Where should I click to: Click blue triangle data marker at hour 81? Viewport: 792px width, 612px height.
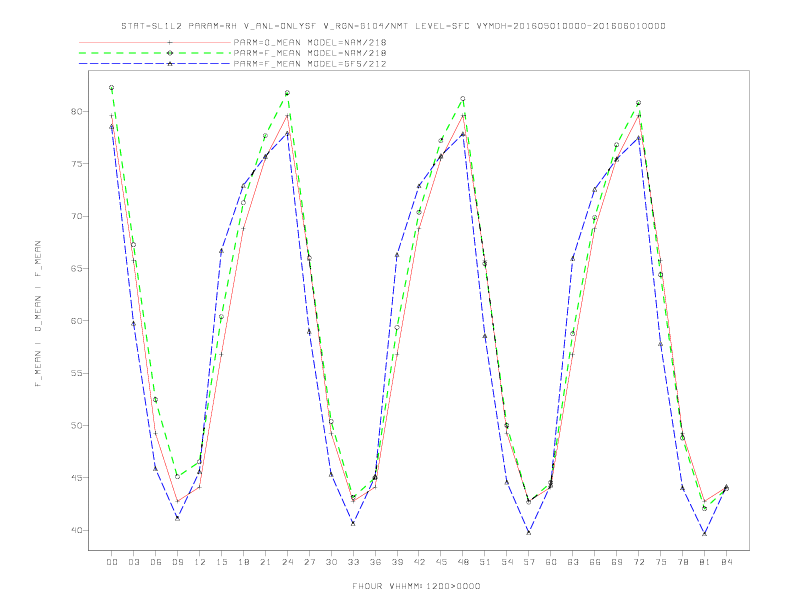tap(705, 533)
